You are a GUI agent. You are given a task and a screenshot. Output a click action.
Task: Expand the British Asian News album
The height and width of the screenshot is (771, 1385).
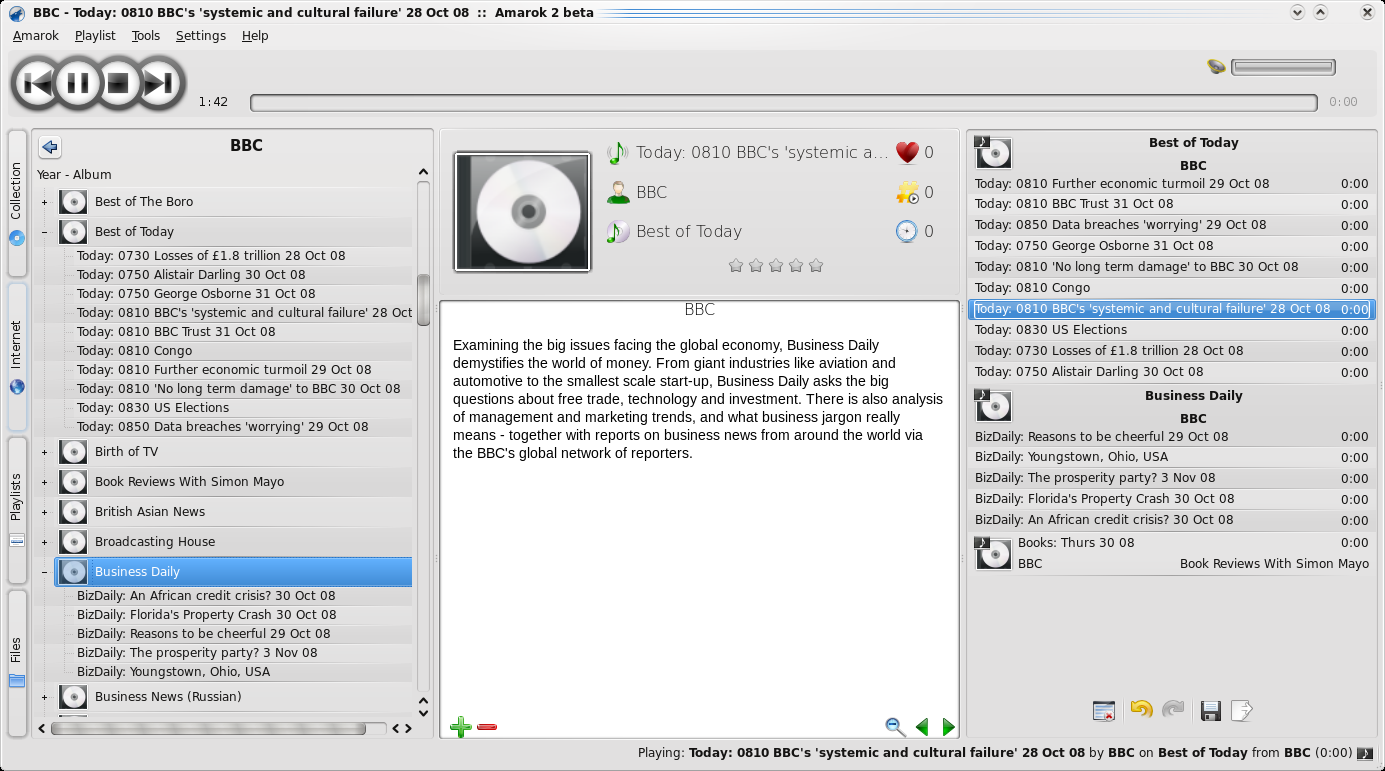point(44,513)
